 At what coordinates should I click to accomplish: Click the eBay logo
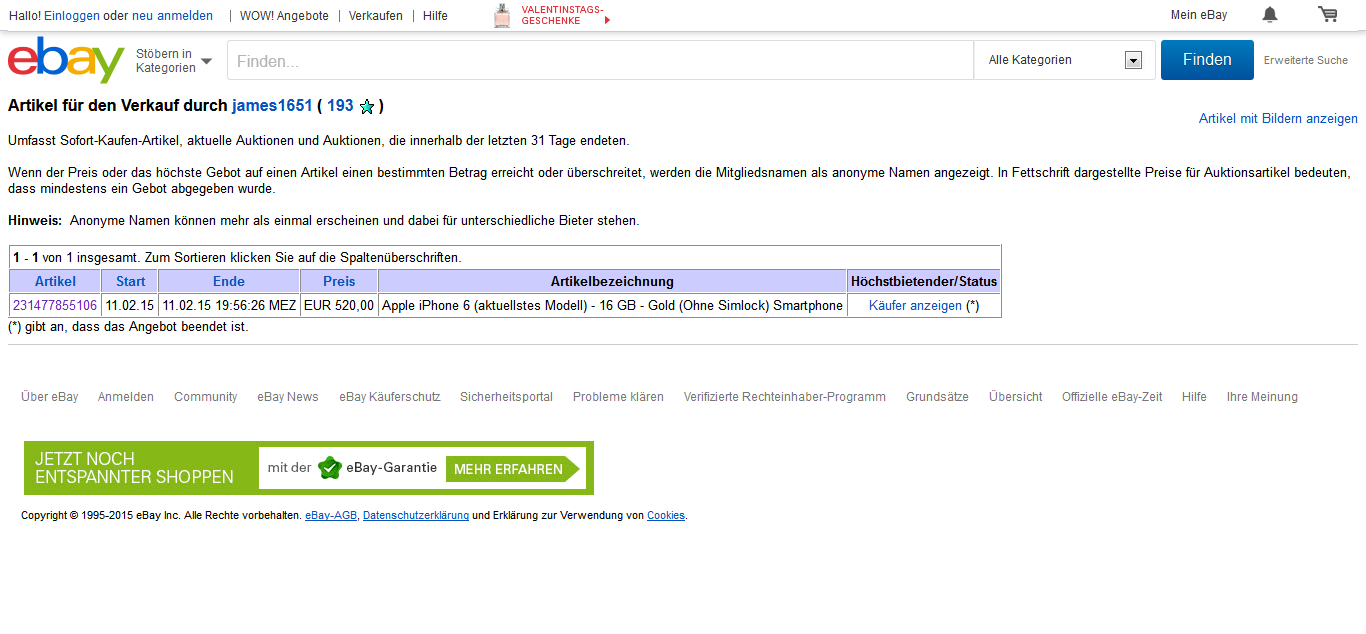[x=66, y=60]
